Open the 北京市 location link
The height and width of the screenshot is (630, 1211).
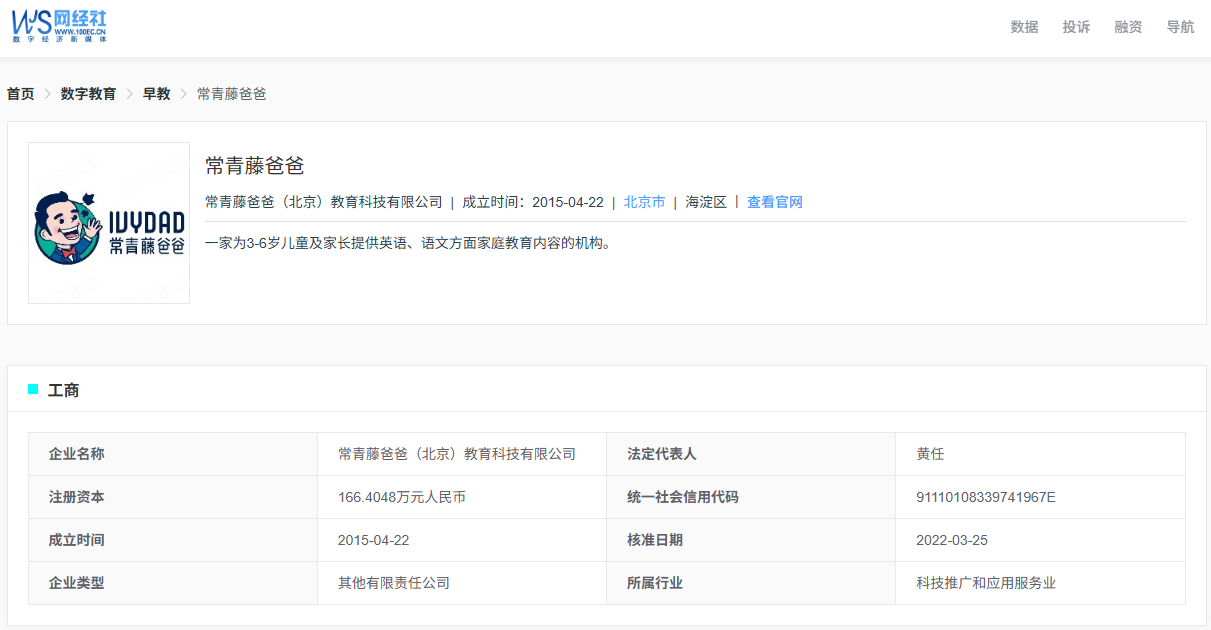coord(644,202)
